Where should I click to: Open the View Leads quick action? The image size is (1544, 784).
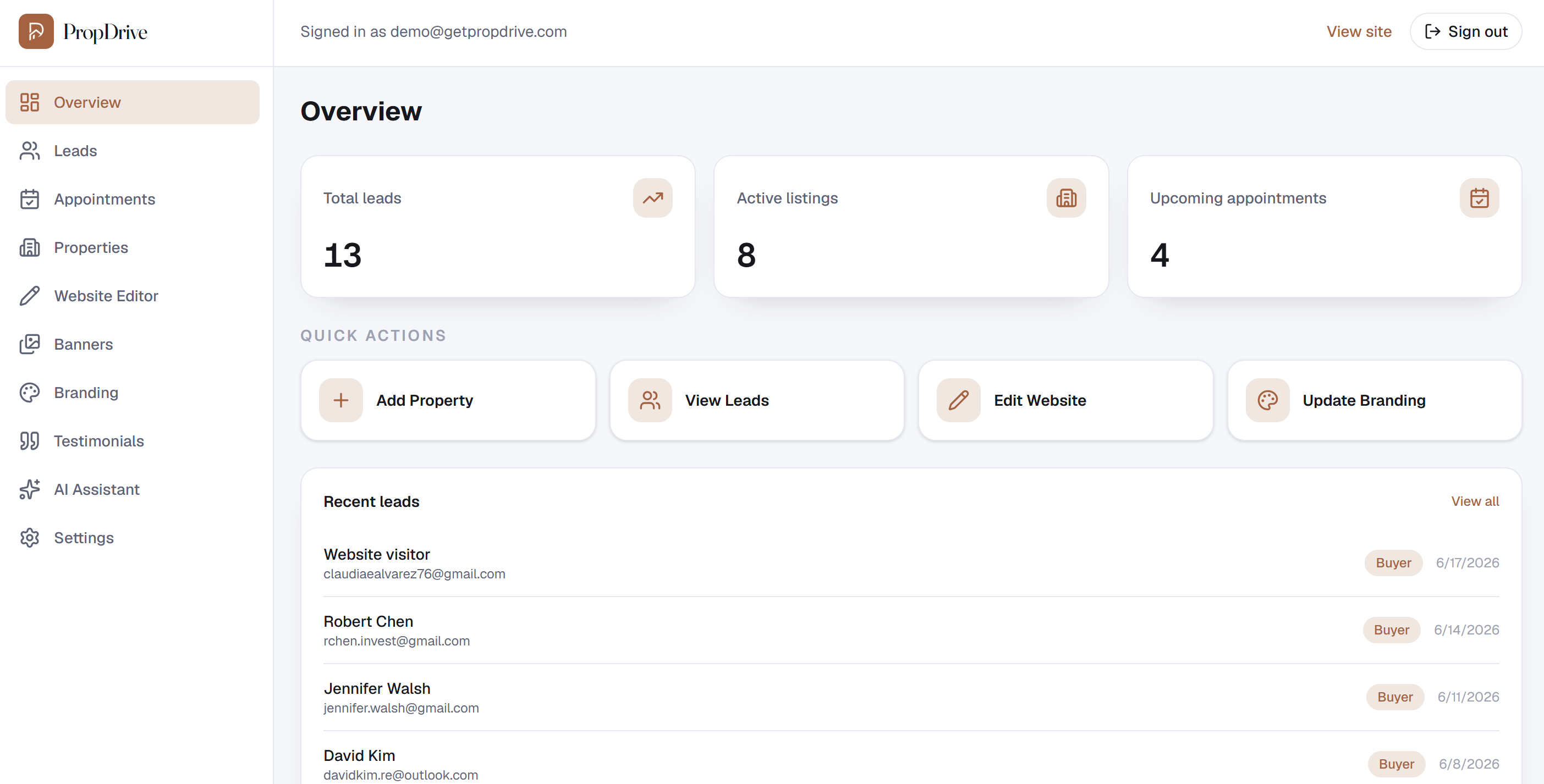click(757, 400)
